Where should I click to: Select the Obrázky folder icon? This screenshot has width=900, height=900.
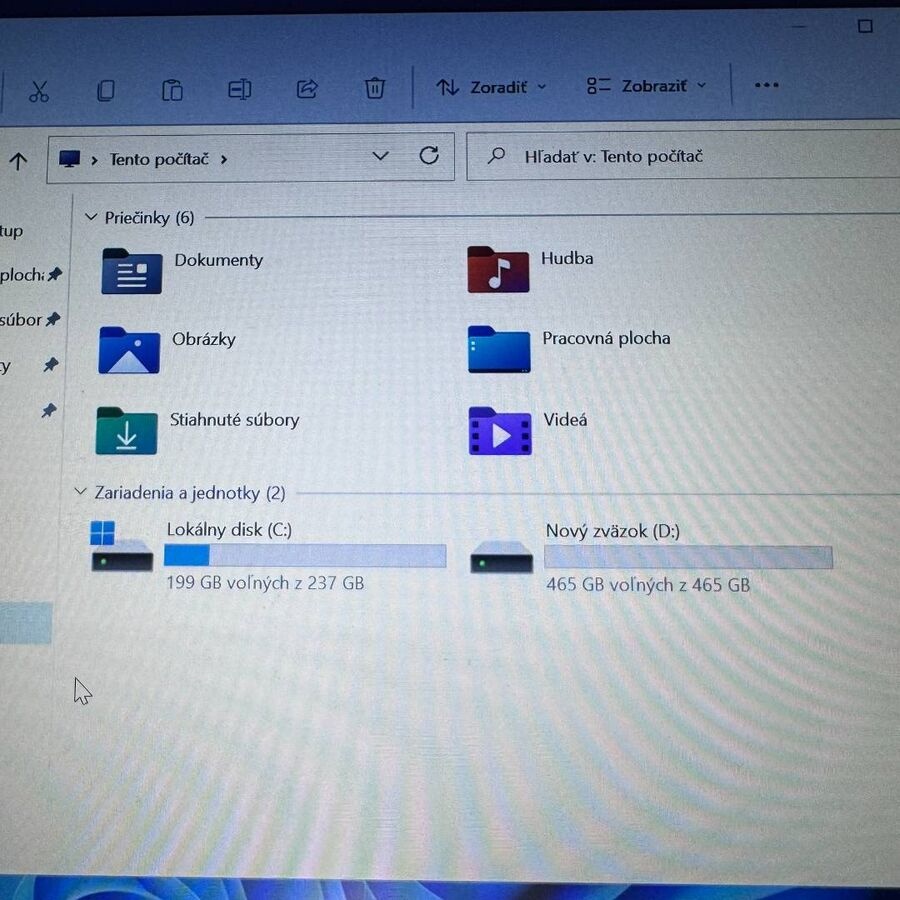(129, 351)
